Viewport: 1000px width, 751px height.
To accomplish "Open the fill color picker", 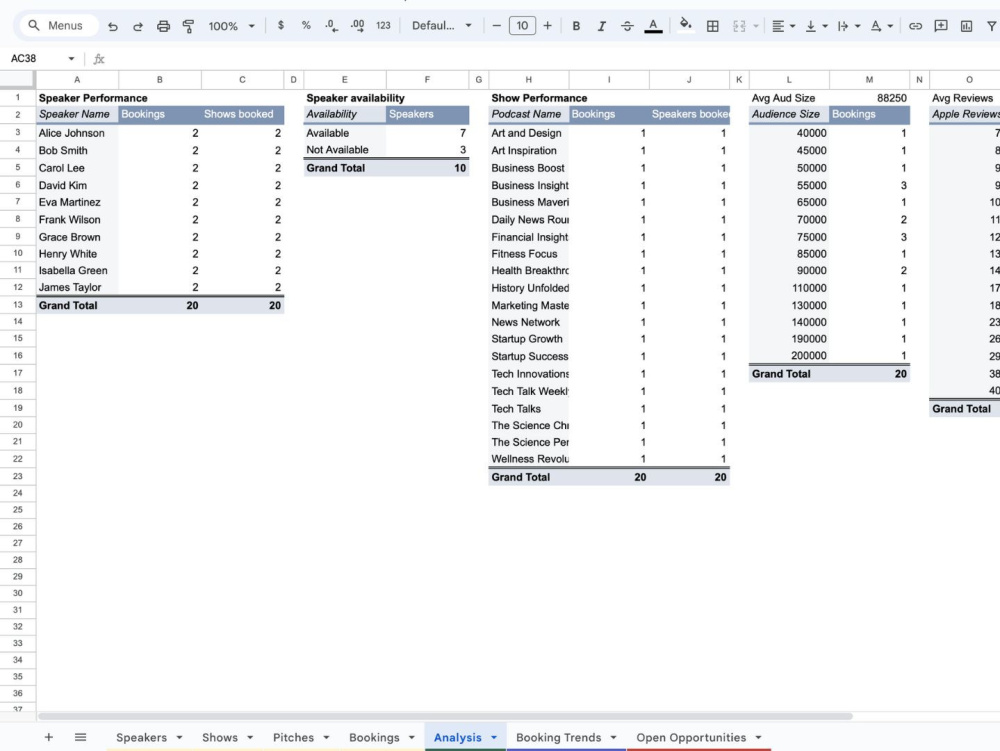I will click(686, 26).
